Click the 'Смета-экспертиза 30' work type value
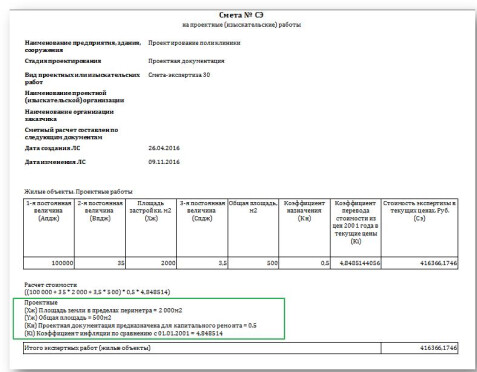The image size is (477, 372). coord(179,75)
